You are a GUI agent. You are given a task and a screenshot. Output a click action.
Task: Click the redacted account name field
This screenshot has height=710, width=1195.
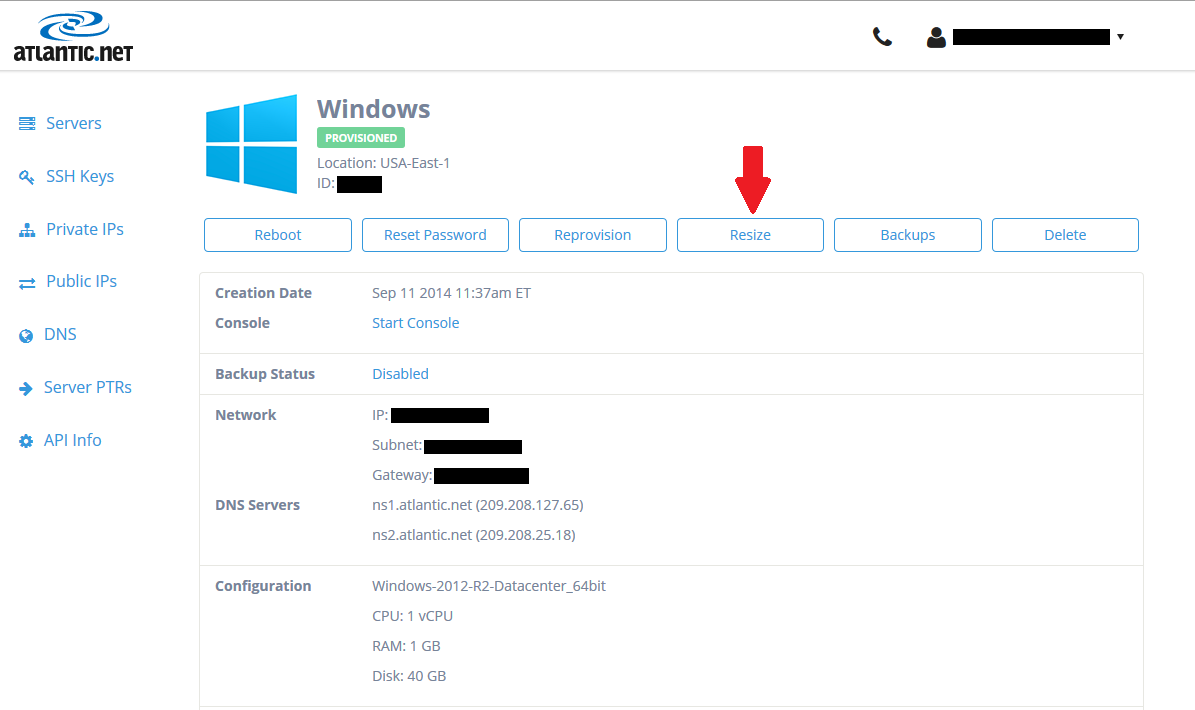pyautogui.click(x=1031, y=37)
